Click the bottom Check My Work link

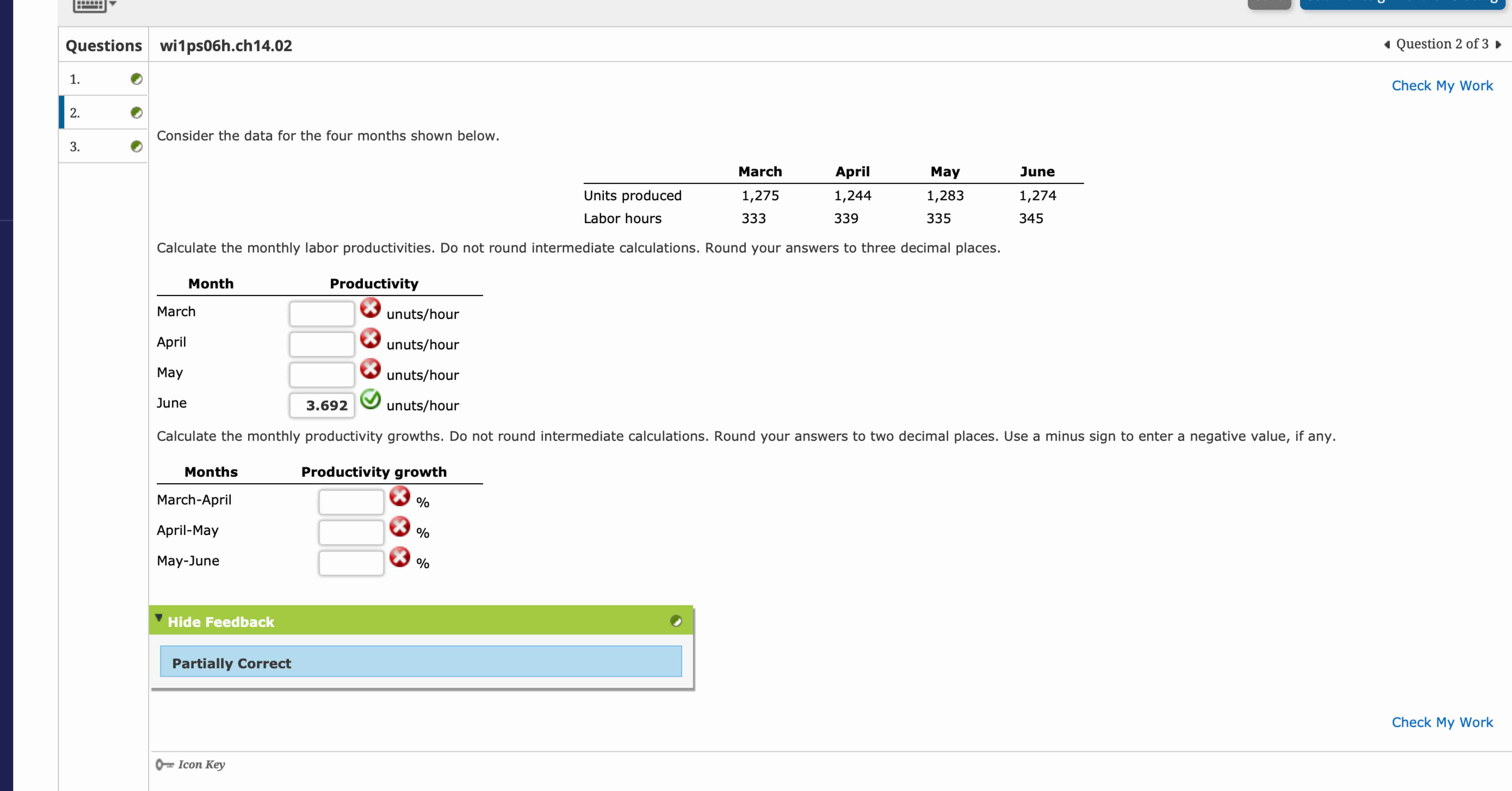[x=1442, y=722]
